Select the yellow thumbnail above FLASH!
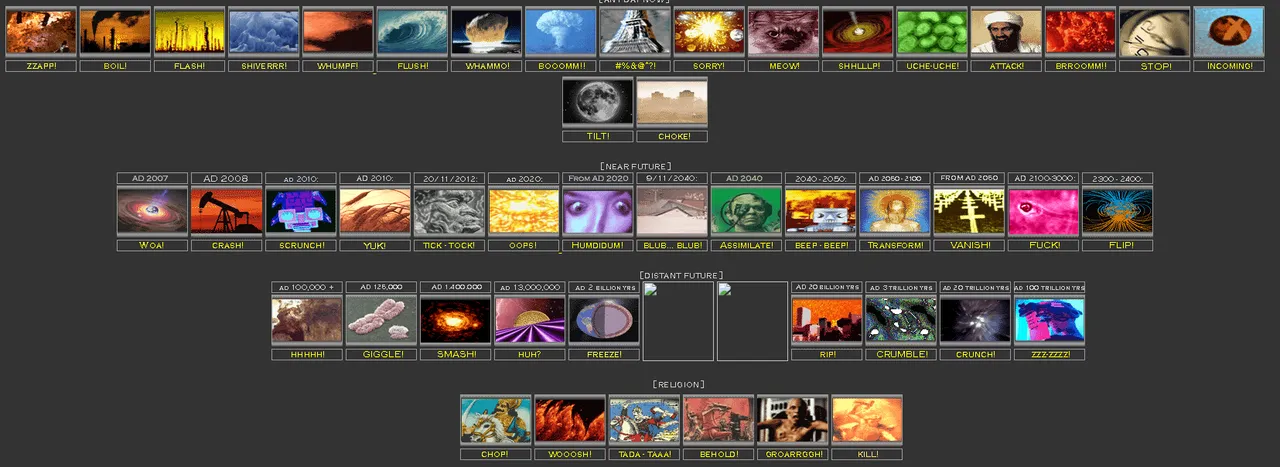Viewport: 1280px width, 467px height. pos(189,32)
